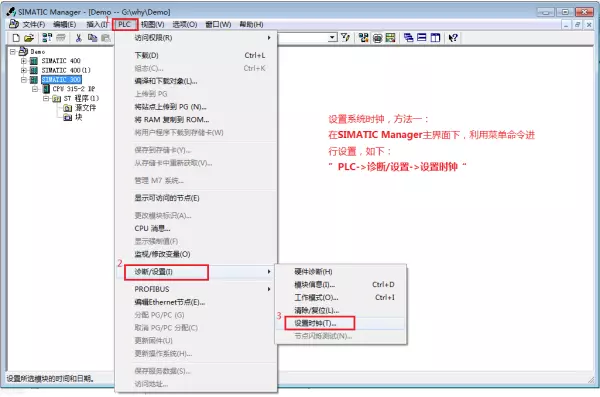The image size is (600, 397).
Task: Click the Cascade windows toolbar icon
Action: coord(408,38)
